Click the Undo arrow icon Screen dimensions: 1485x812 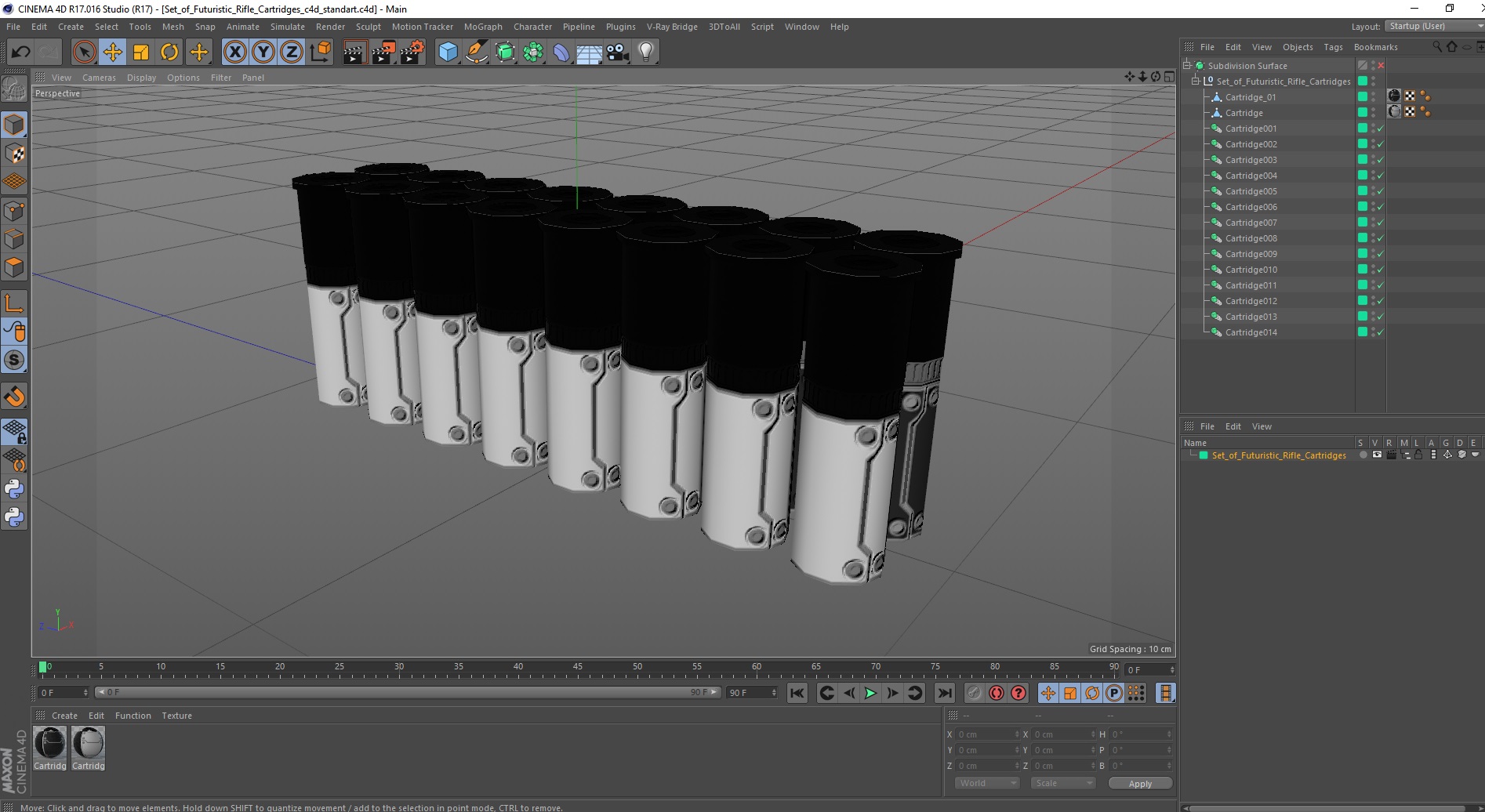(20, 53)
